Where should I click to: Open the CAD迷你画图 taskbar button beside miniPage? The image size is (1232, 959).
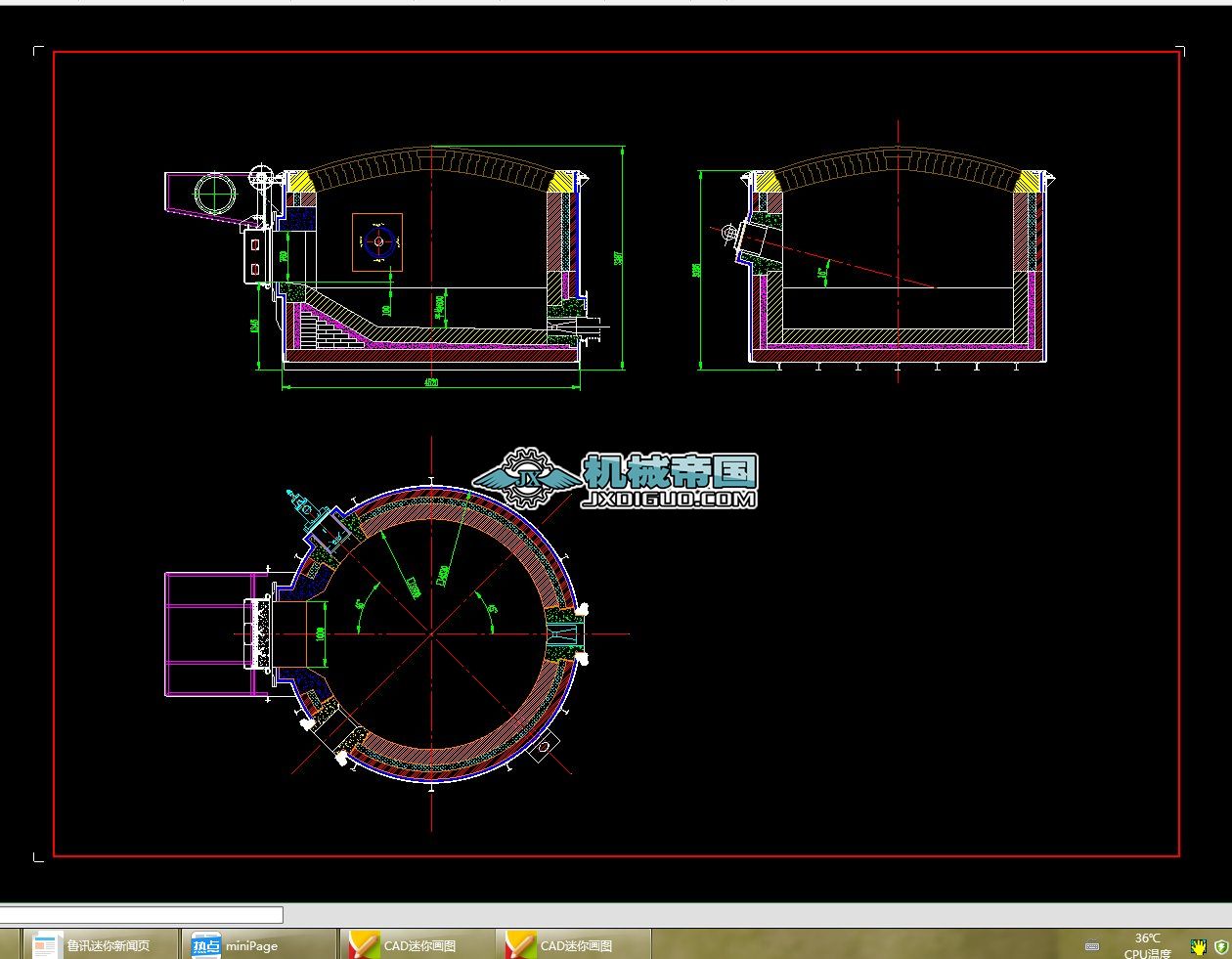point(417,945)
